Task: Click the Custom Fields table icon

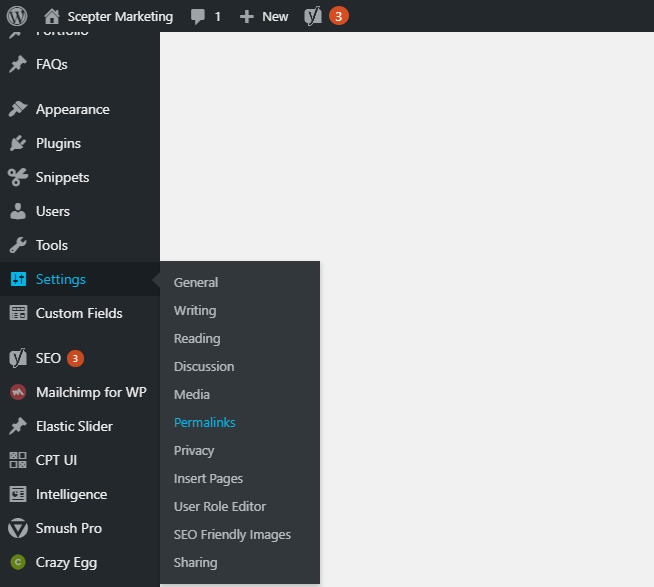Action: 18,313
